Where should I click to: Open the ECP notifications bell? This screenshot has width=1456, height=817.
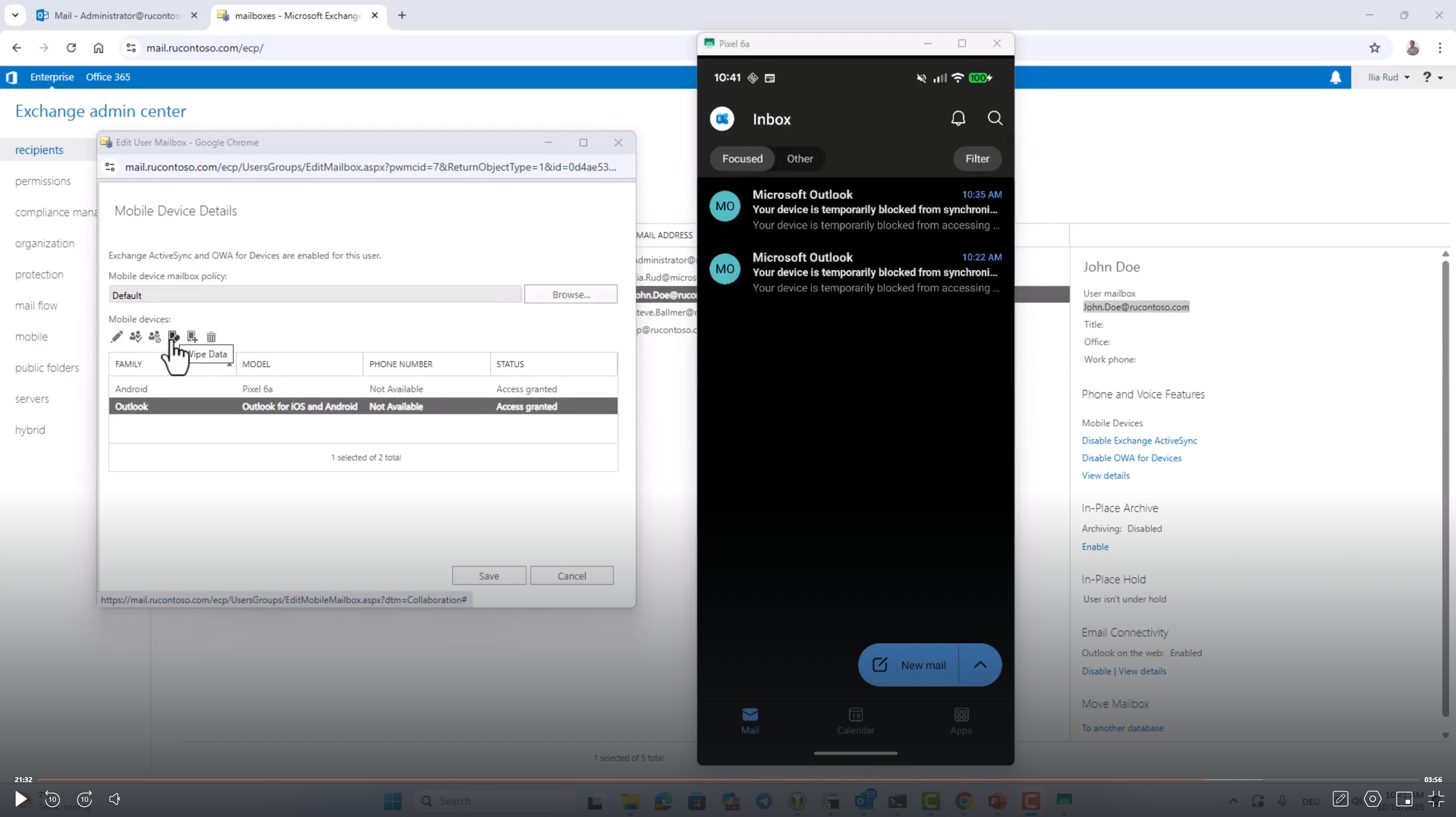click(1335, 77)
